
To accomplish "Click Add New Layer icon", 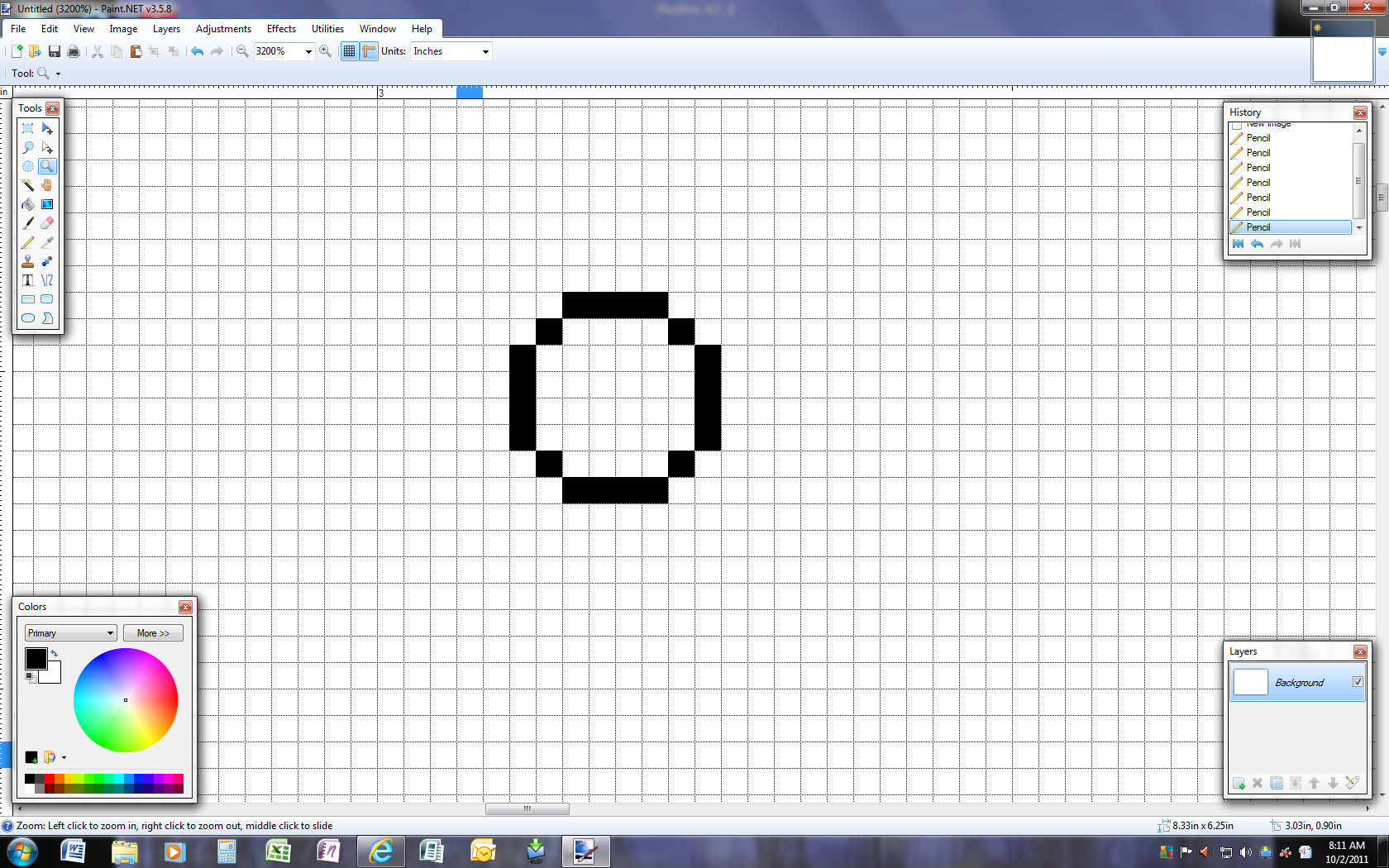I will (x=1239, y=783).
